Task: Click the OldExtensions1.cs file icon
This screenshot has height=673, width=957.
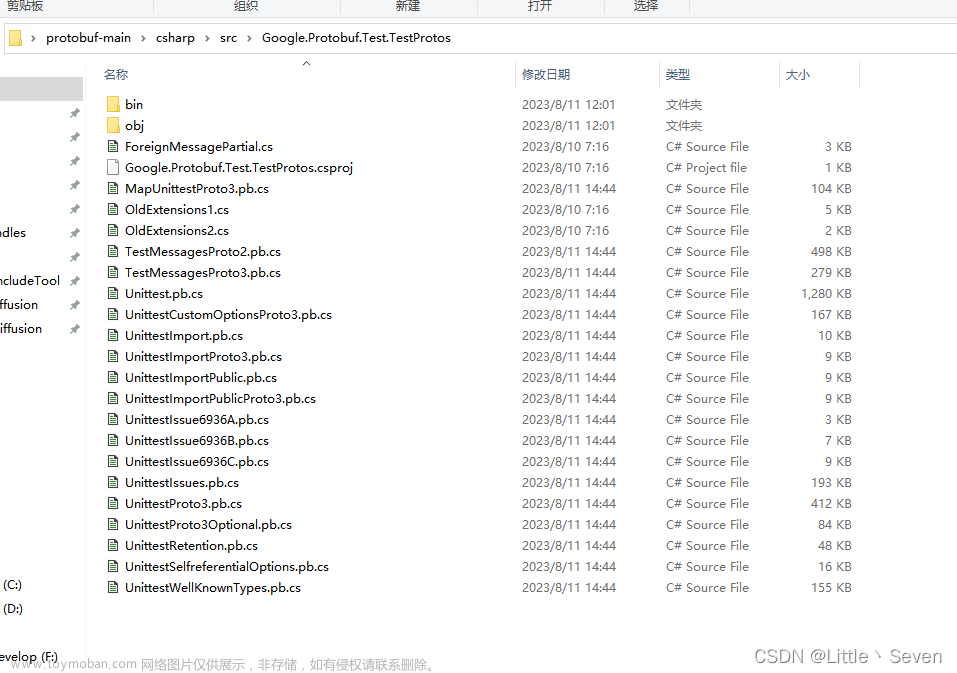Action: point(113,209)
